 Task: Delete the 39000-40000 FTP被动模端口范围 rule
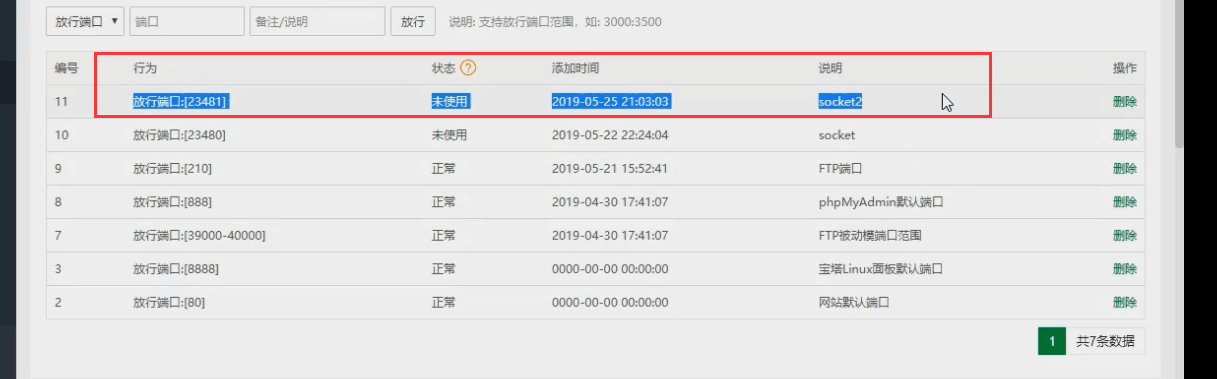point(1124,235)
